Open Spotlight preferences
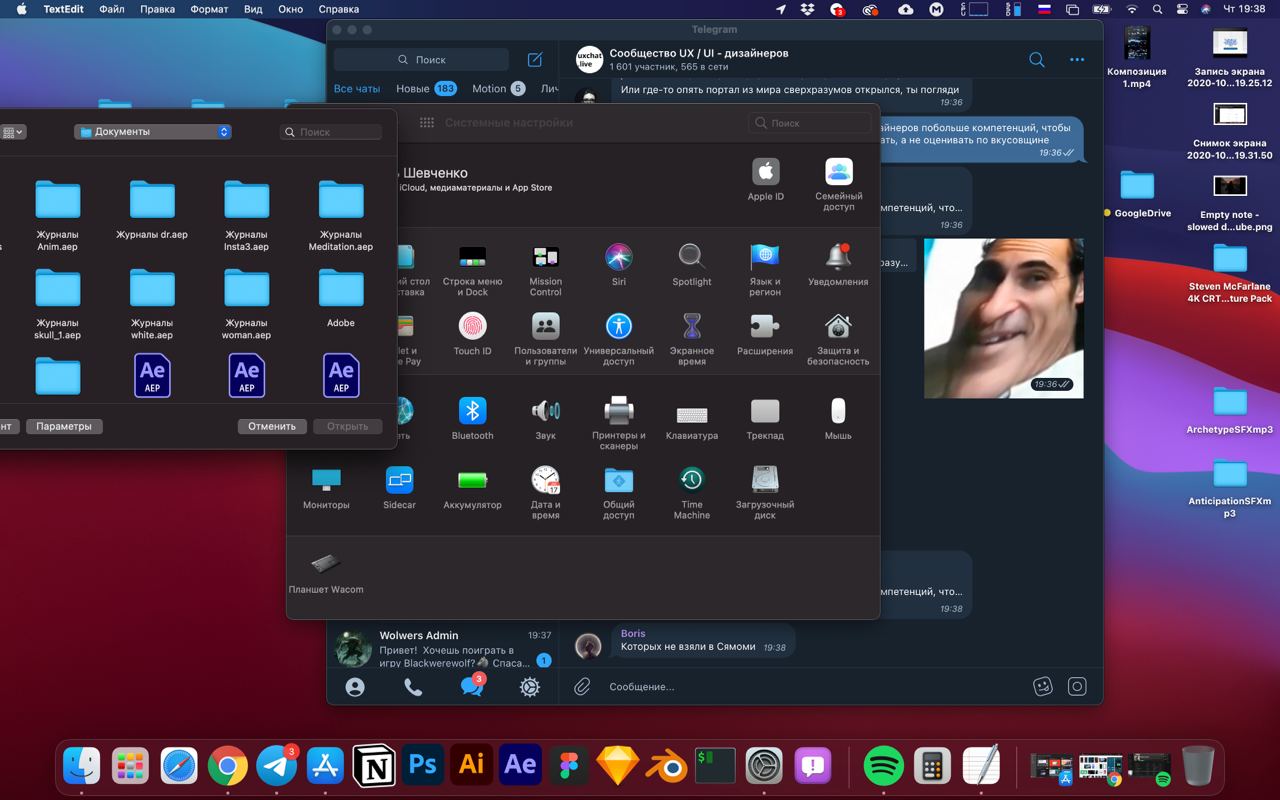 (x=692, y=265)
